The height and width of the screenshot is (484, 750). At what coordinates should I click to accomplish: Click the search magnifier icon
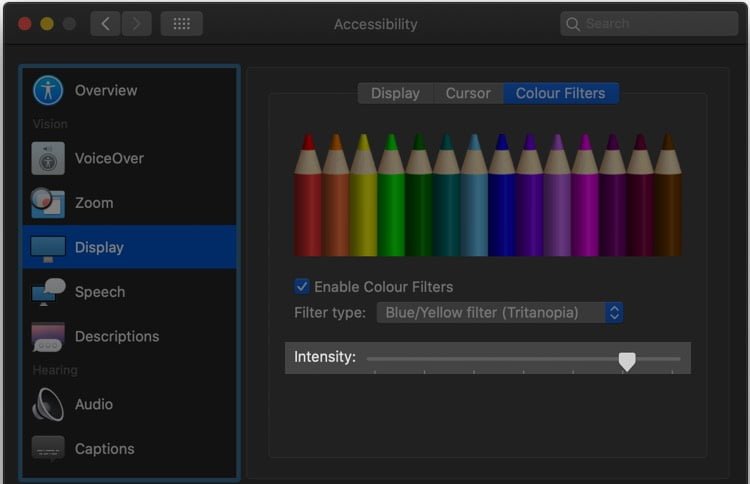point(573,24)
